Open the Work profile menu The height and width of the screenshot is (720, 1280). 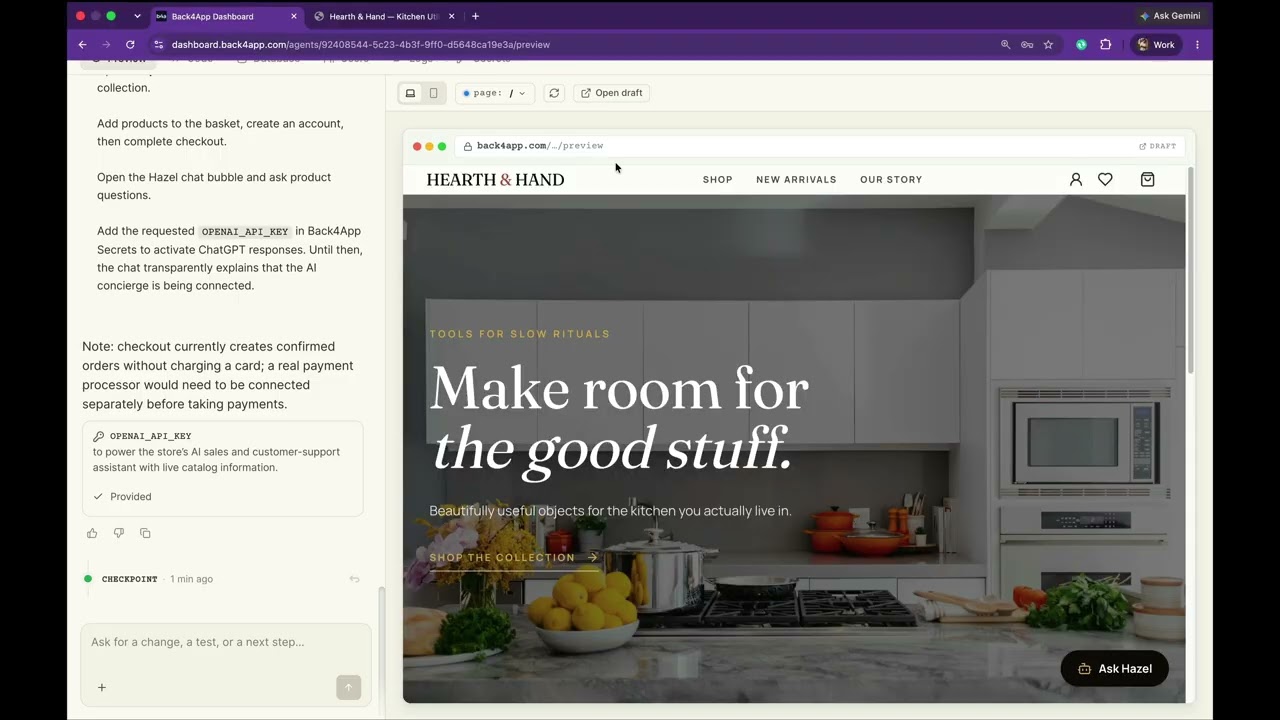(x=1156, y=44)
